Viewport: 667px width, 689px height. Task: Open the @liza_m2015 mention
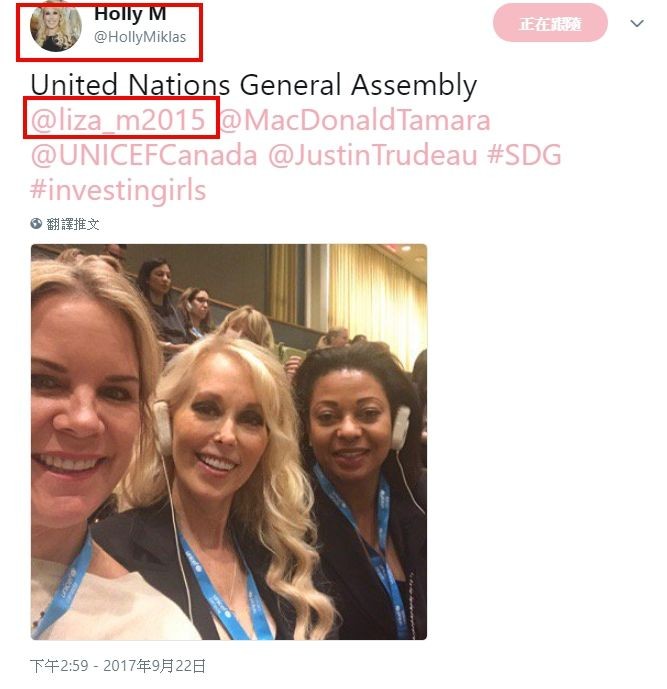click(118, 120)
